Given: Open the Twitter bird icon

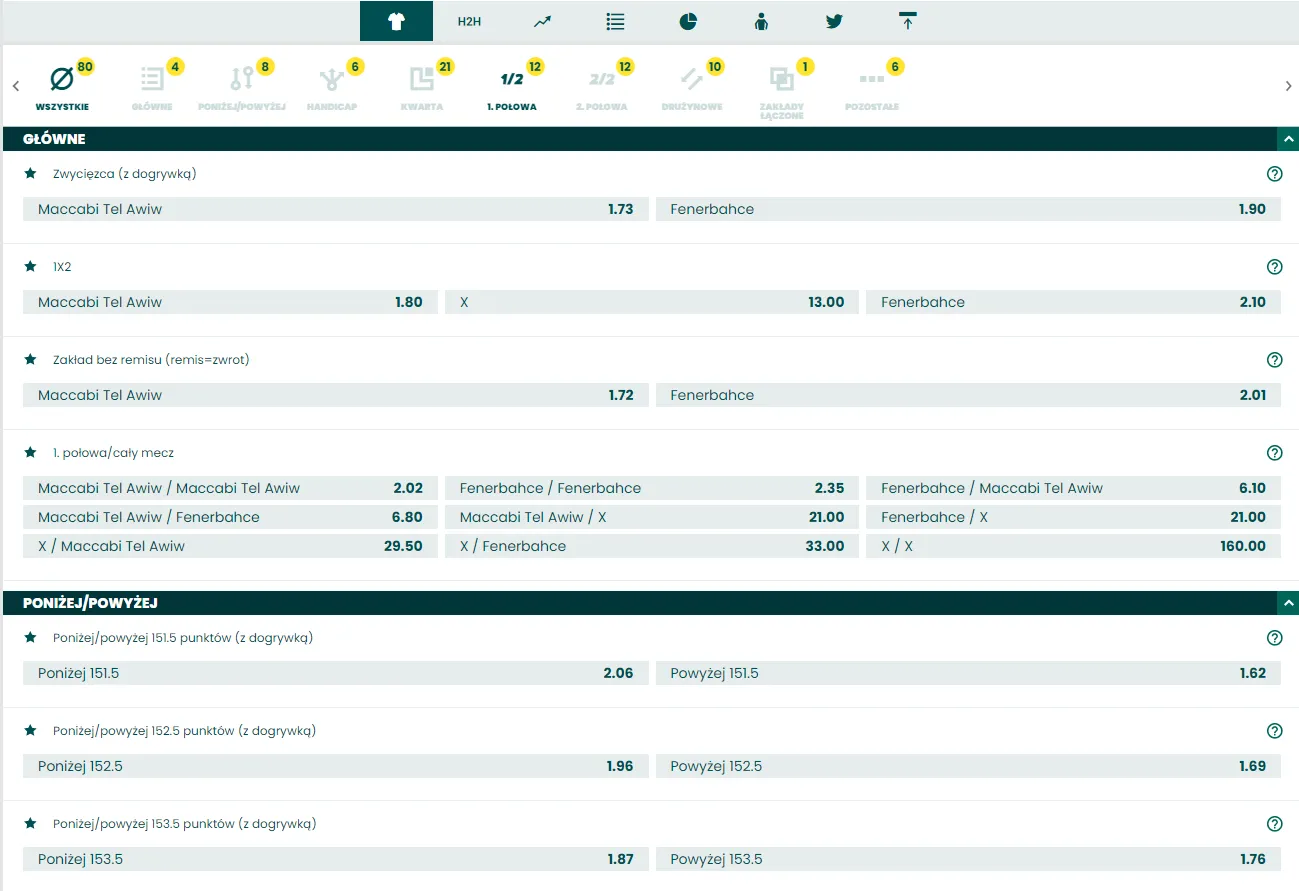Looking at the screenshot, I should point(834,21).
